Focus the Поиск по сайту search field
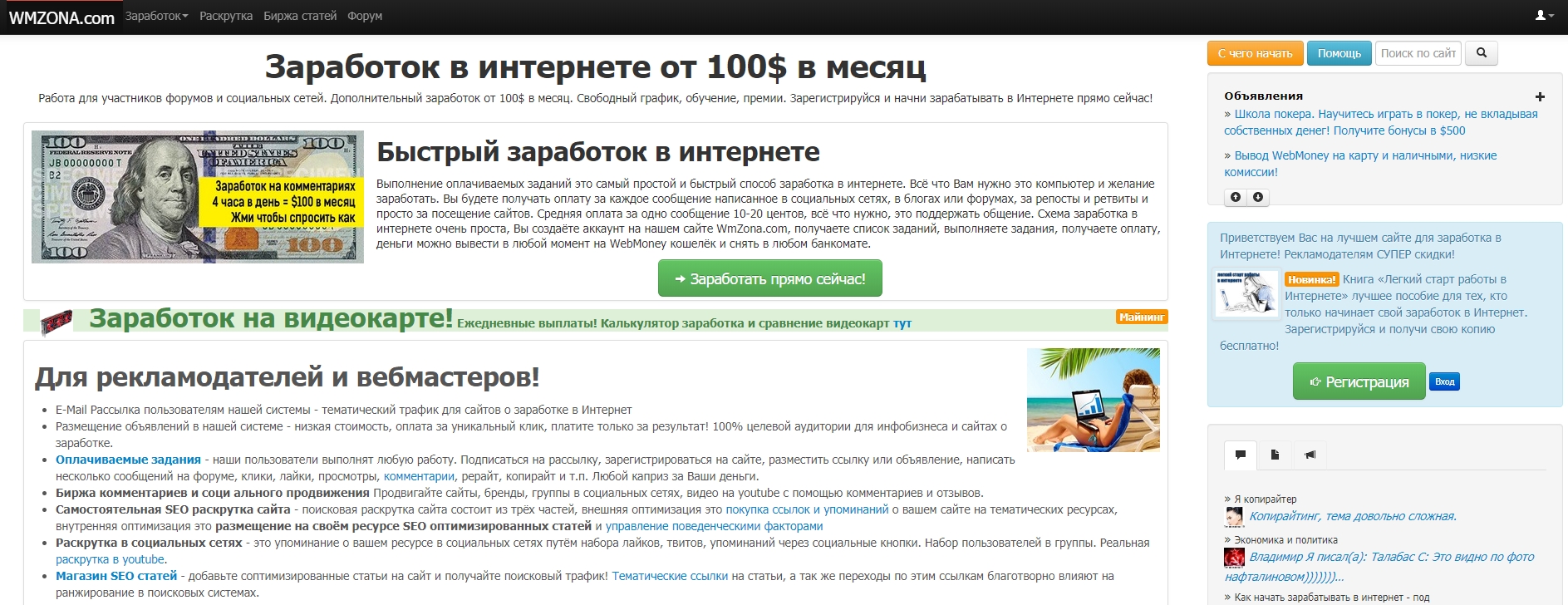The height and width of the screenshot is (605, 1568). 1418,53
